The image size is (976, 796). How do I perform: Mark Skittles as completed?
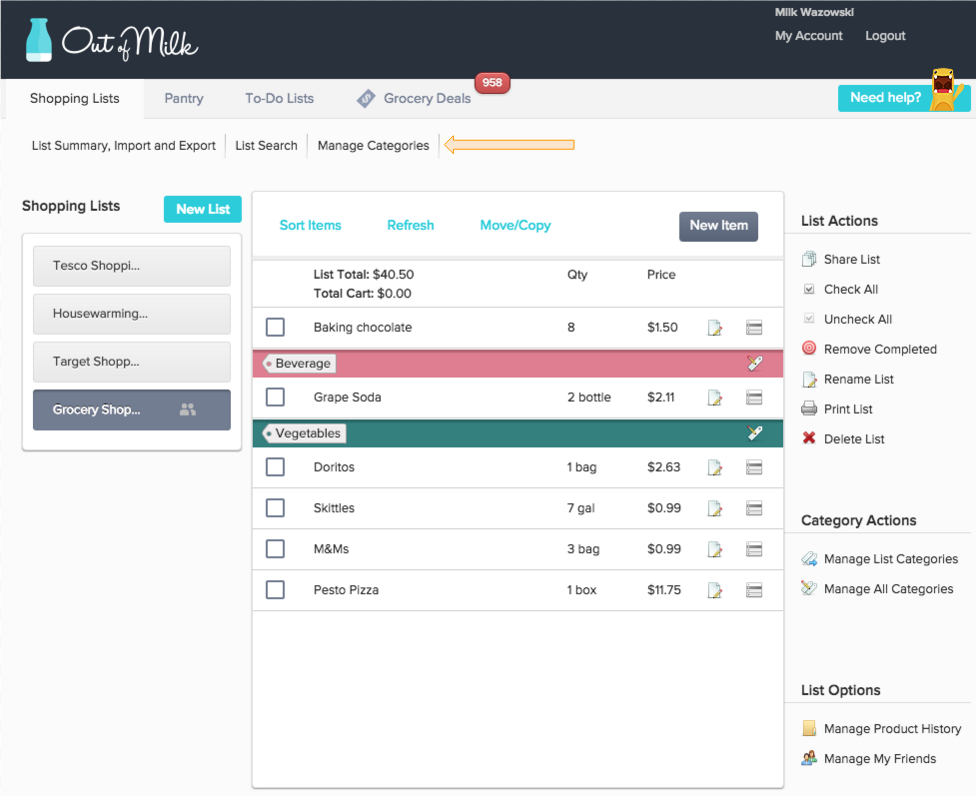[275, 508]
